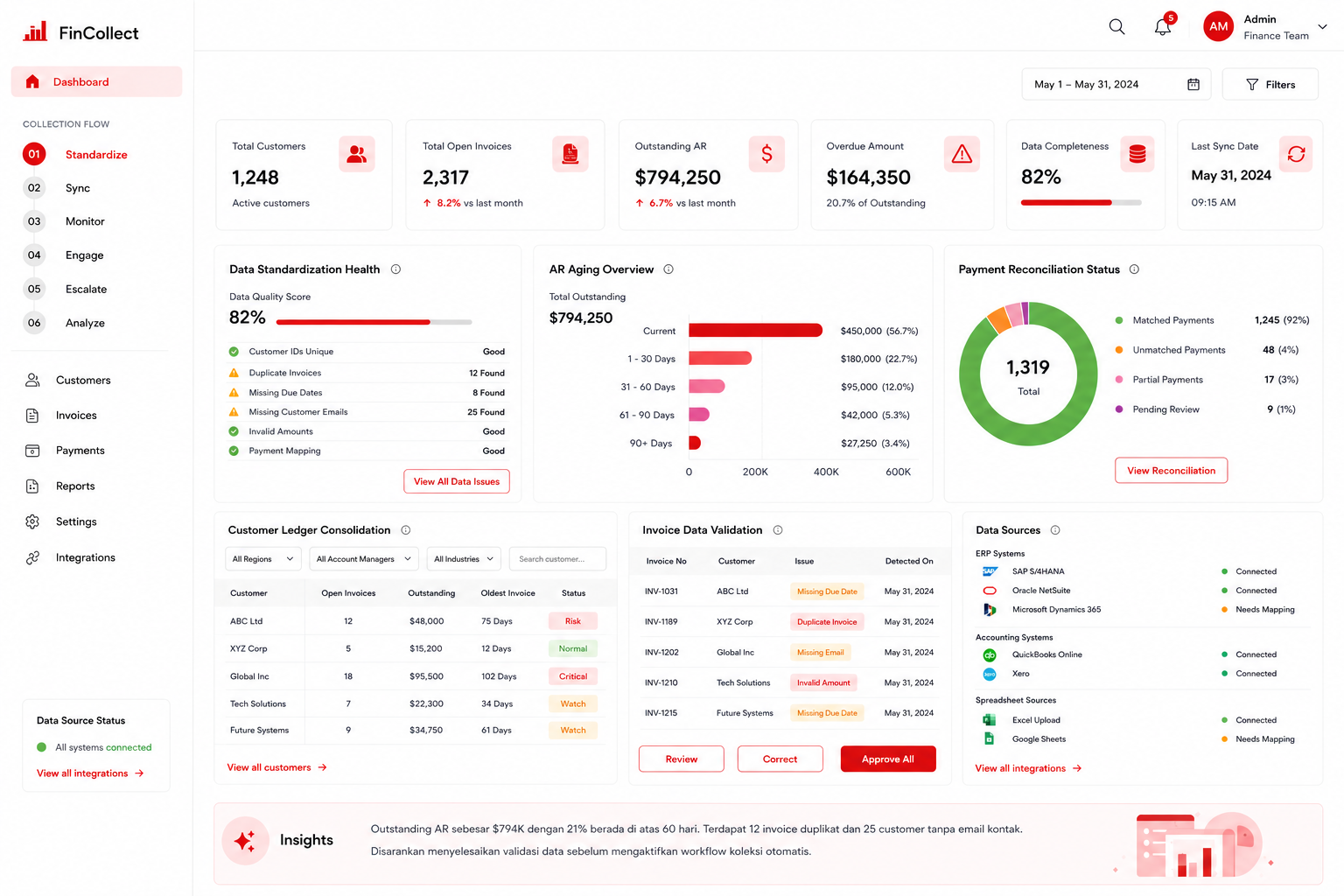Show info for AR Aging Overview

668,269
